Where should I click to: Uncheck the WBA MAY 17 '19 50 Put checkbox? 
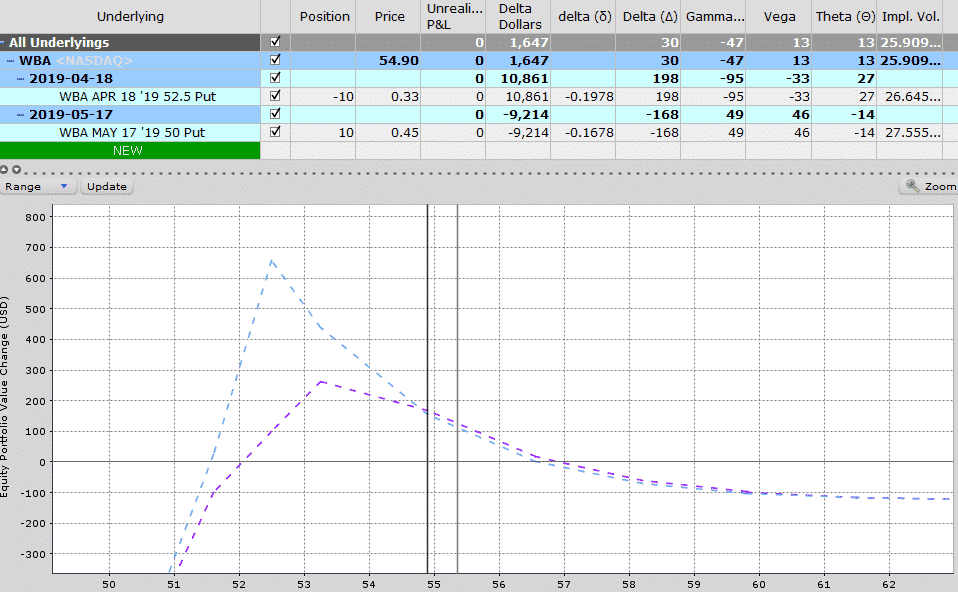[275, 132]
